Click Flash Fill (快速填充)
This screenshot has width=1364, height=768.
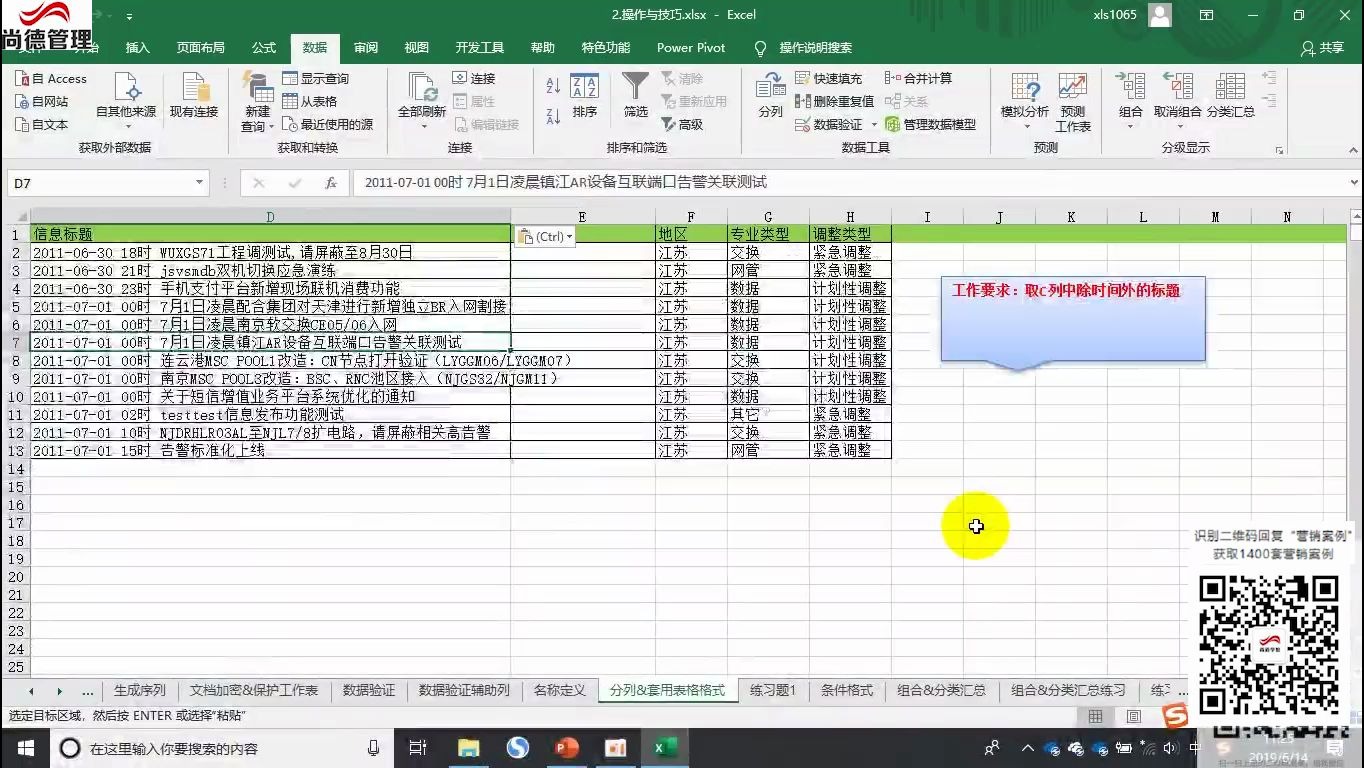click(x=828, y=79)
